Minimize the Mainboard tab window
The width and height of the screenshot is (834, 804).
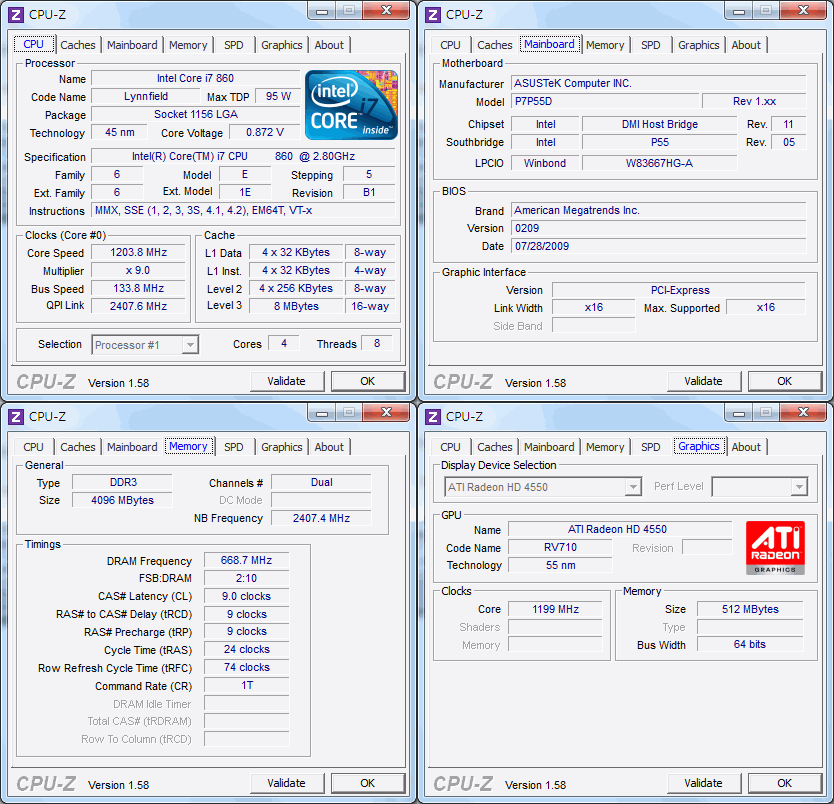tap(739, 11)
